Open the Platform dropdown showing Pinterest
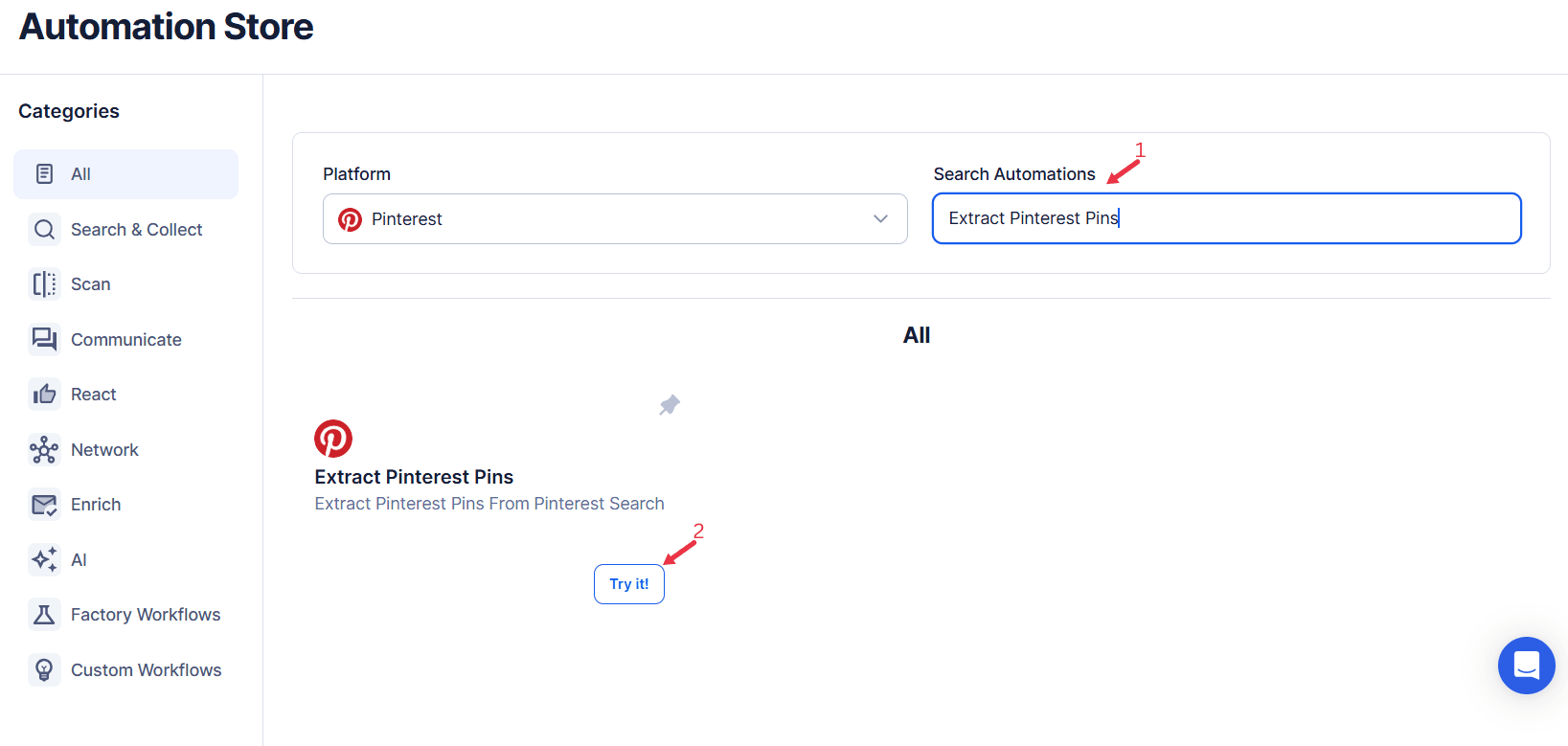1568x746 pixels. (615, 218)
